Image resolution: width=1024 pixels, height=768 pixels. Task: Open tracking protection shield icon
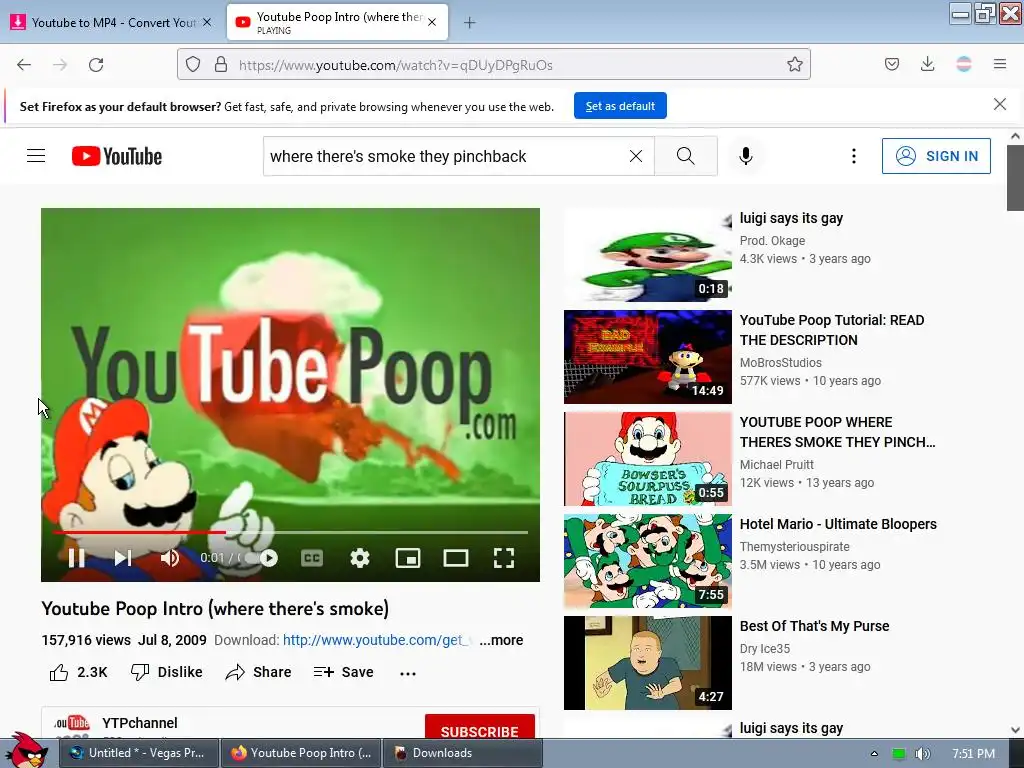[x=193, y=64]
